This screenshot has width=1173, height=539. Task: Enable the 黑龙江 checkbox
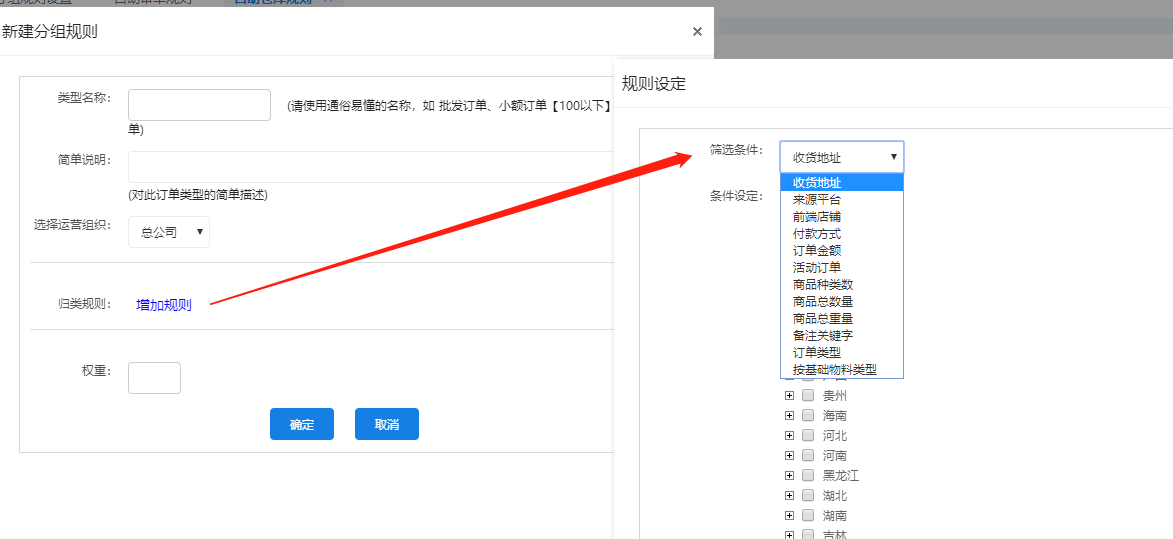tap(808, 475)
